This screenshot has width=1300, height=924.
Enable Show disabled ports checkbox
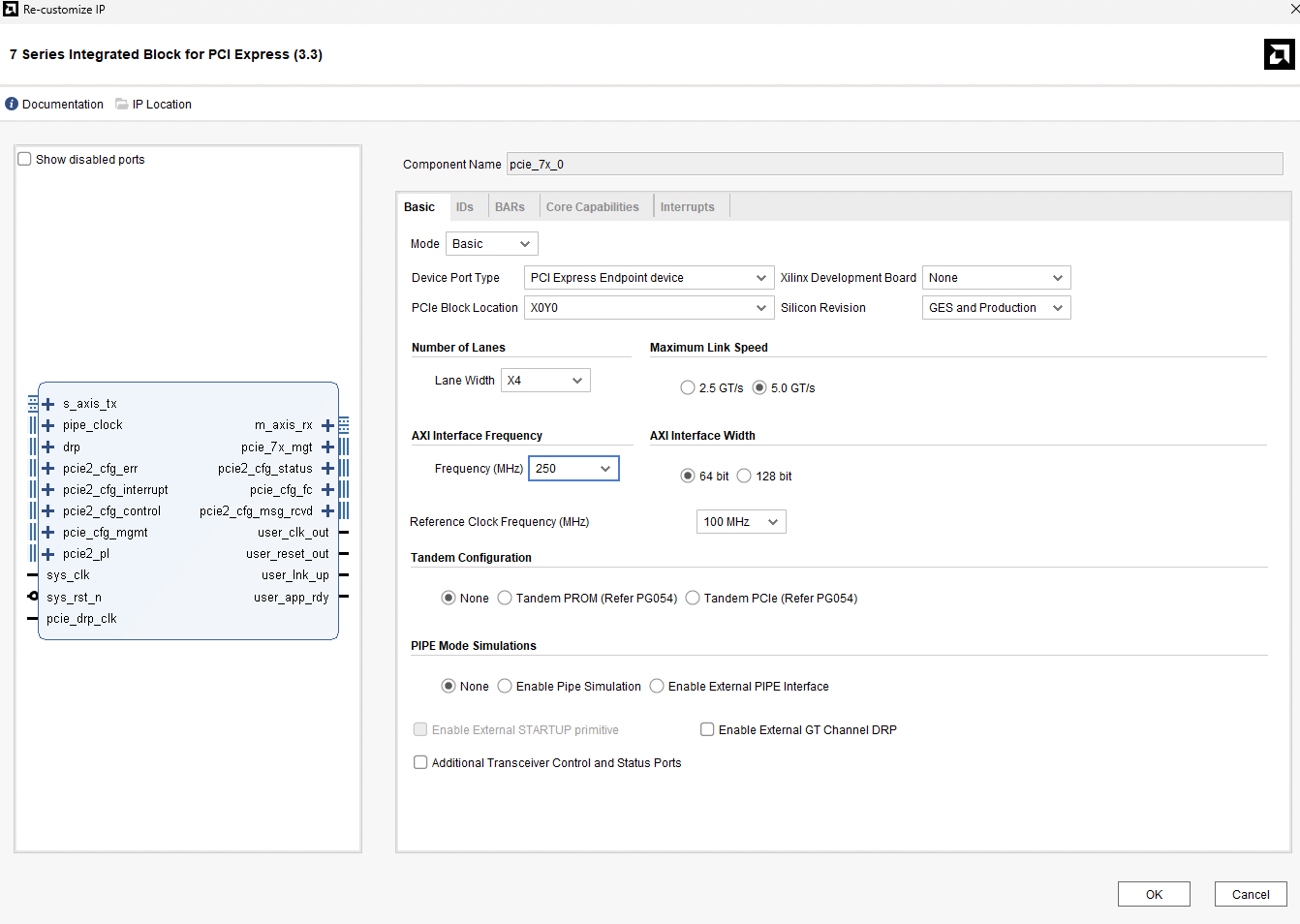[25, 159]
